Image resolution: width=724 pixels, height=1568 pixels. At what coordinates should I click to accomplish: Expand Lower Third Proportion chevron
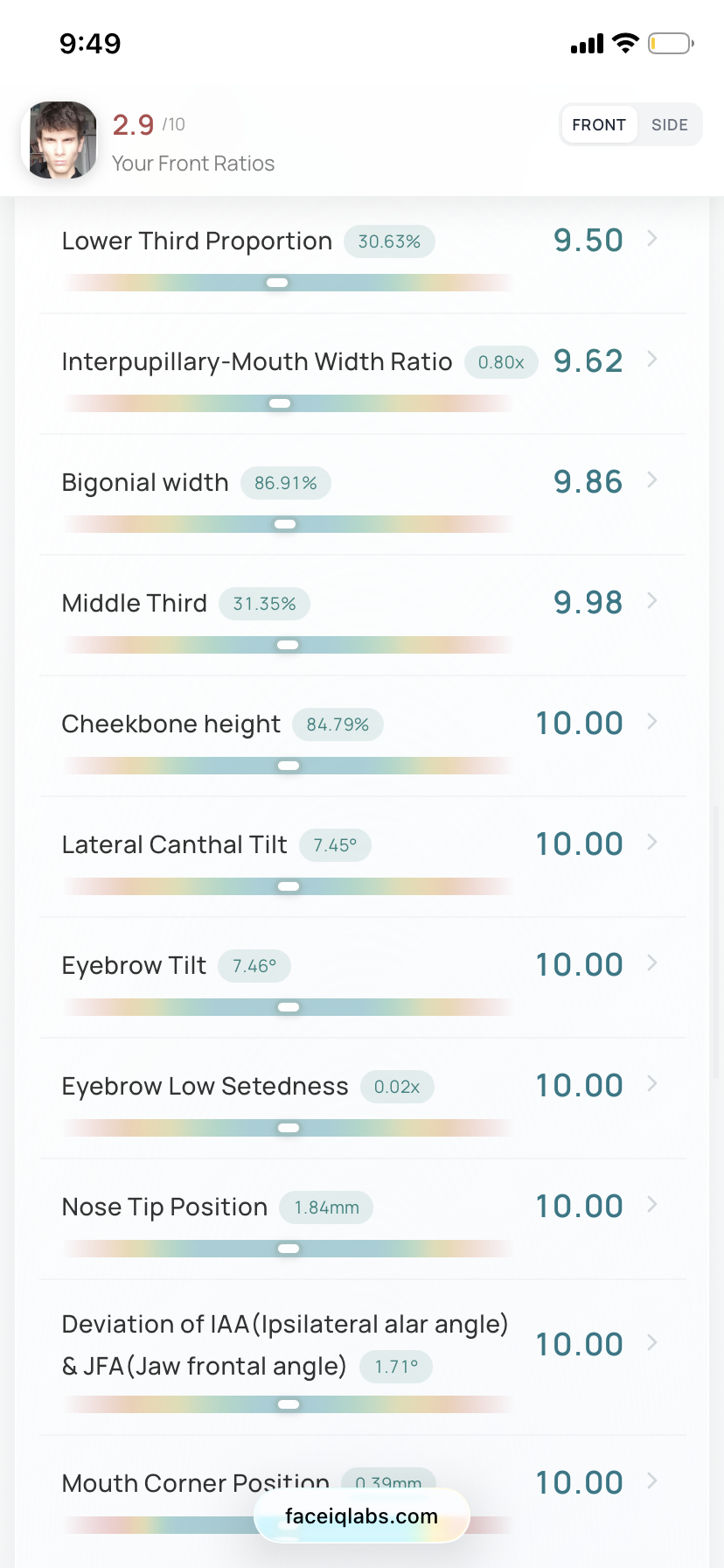point(652,238)
